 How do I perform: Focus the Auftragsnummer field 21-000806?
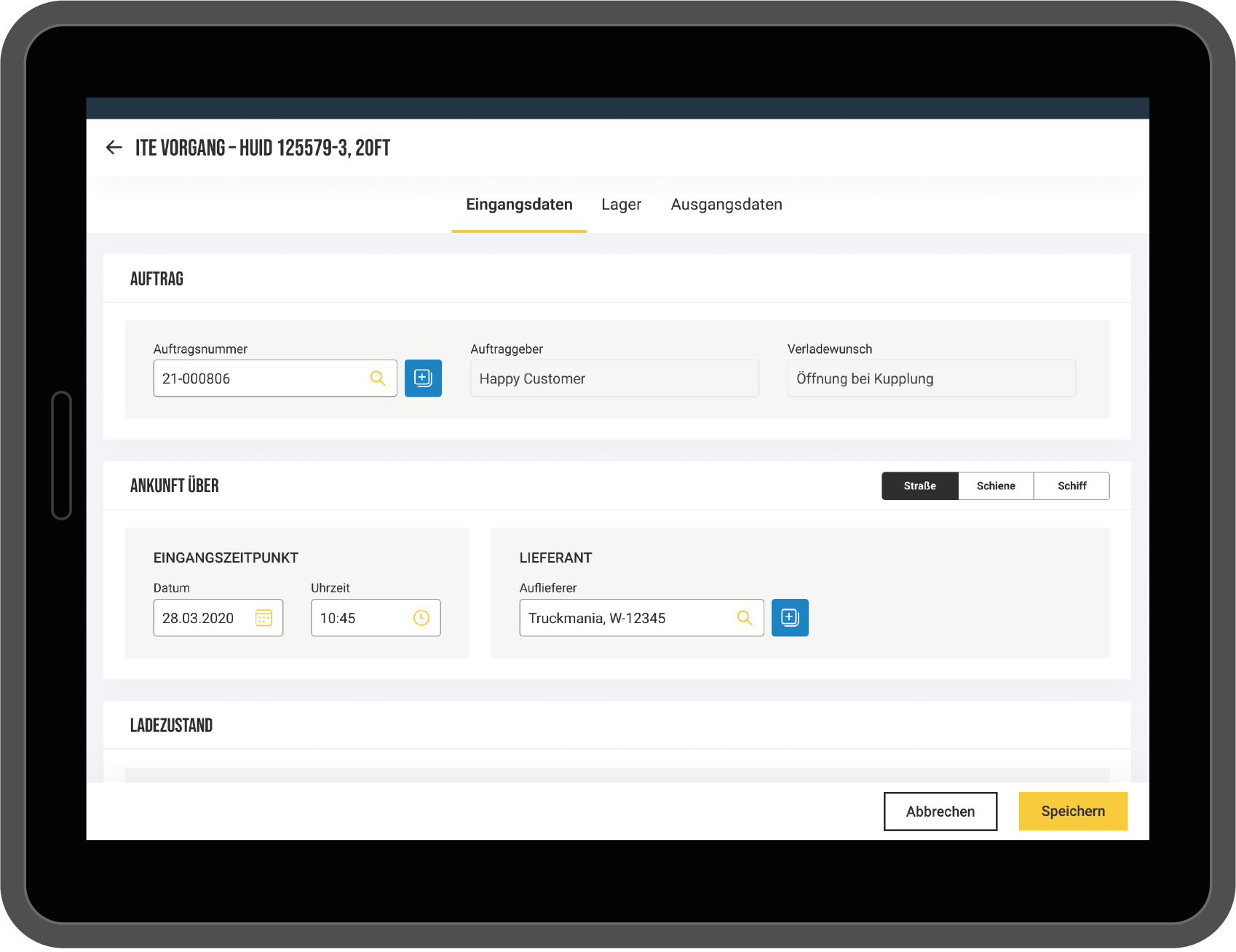275,378
